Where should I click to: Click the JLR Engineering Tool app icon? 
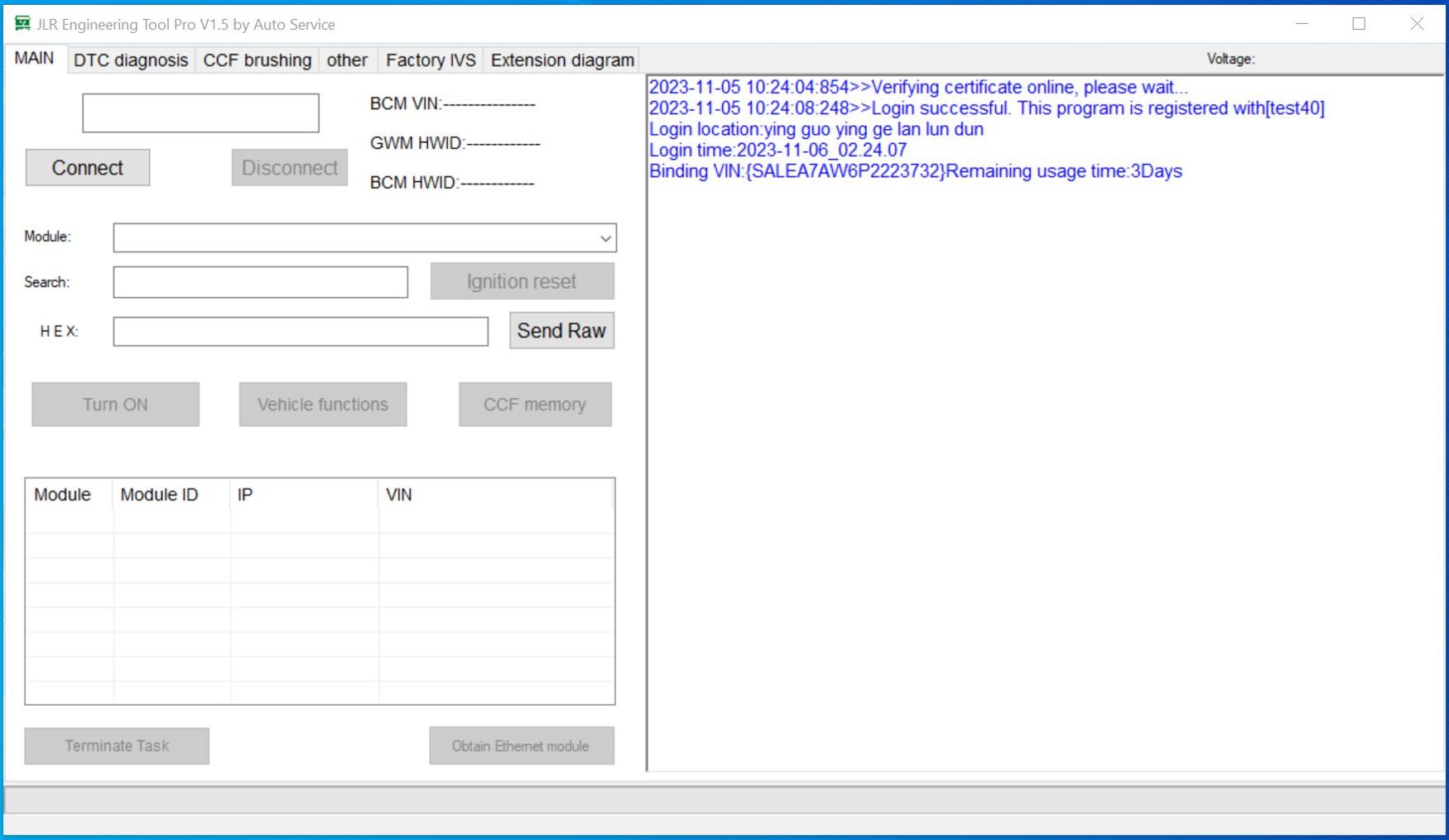[22, 24]
